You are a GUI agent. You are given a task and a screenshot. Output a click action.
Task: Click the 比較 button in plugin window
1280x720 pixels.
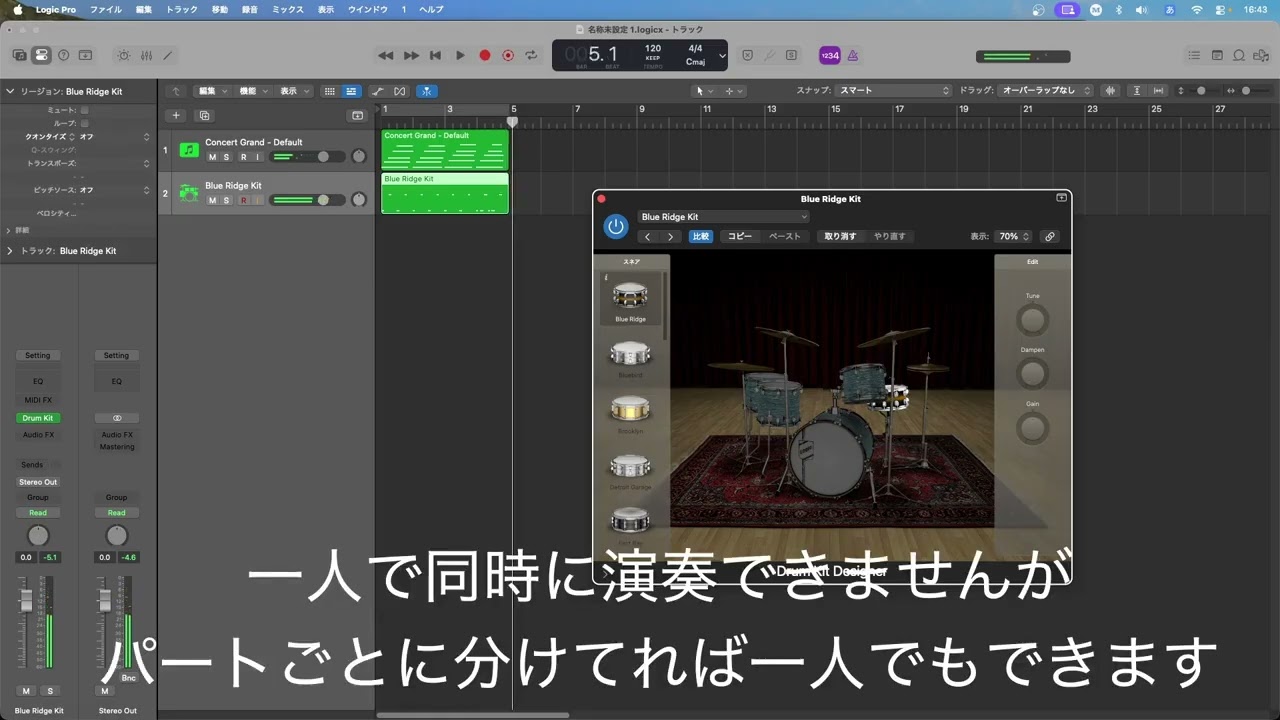701,237
